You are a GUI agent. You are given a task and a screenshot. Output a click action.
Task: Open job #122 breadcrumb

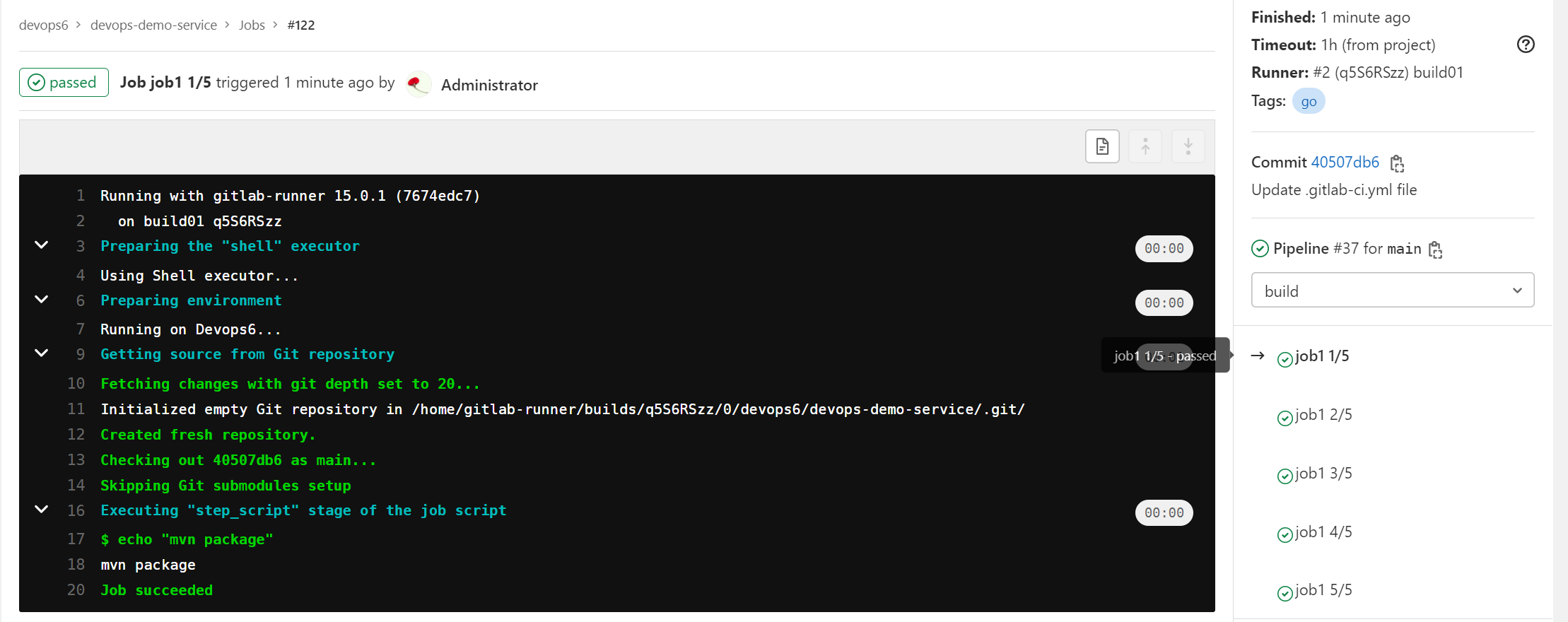click(x=301, y=25)
